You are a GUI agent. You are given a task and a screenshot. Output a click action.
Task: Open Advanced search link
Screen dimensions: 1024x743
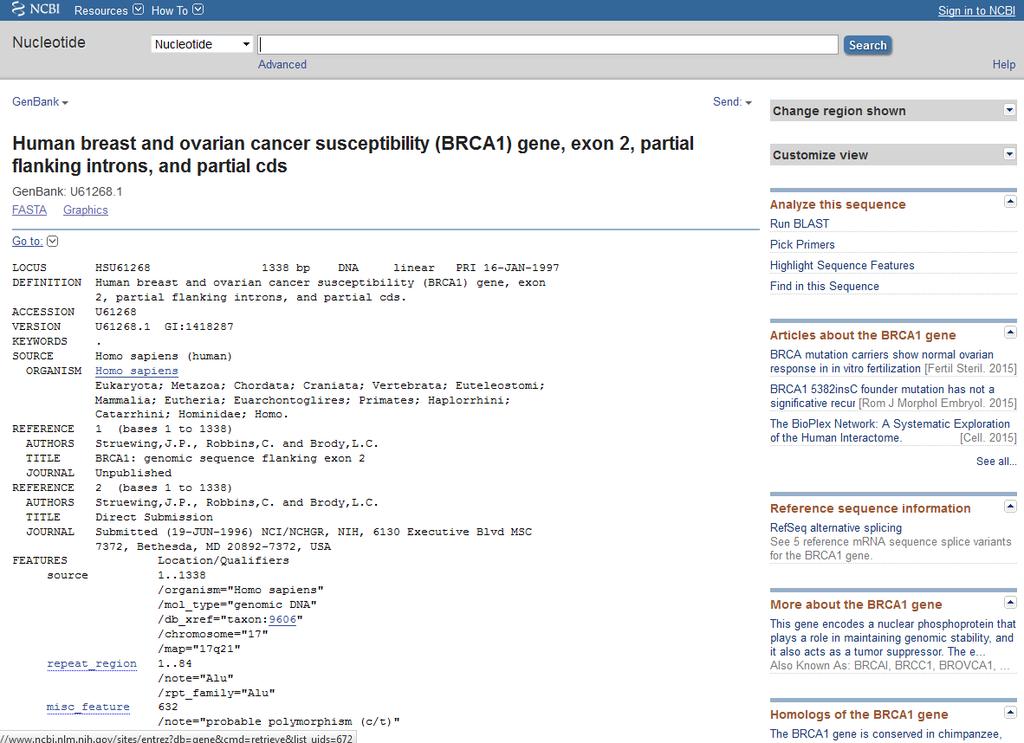tap(282, 65)
